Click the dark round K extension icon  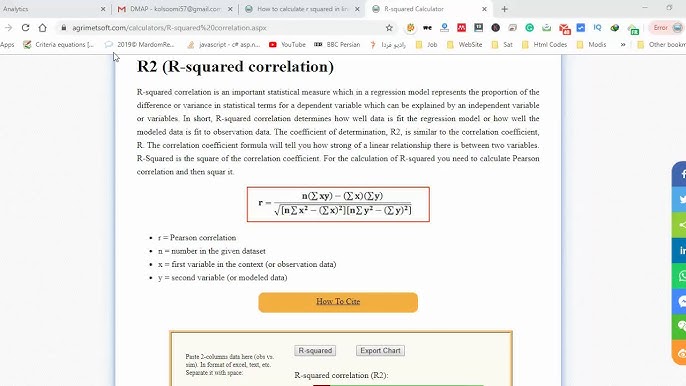coord(495,28)
